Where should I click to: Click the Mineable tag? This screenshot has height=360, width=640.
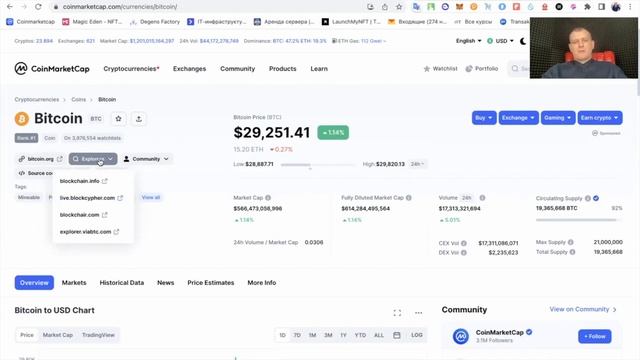pos(29,198)
